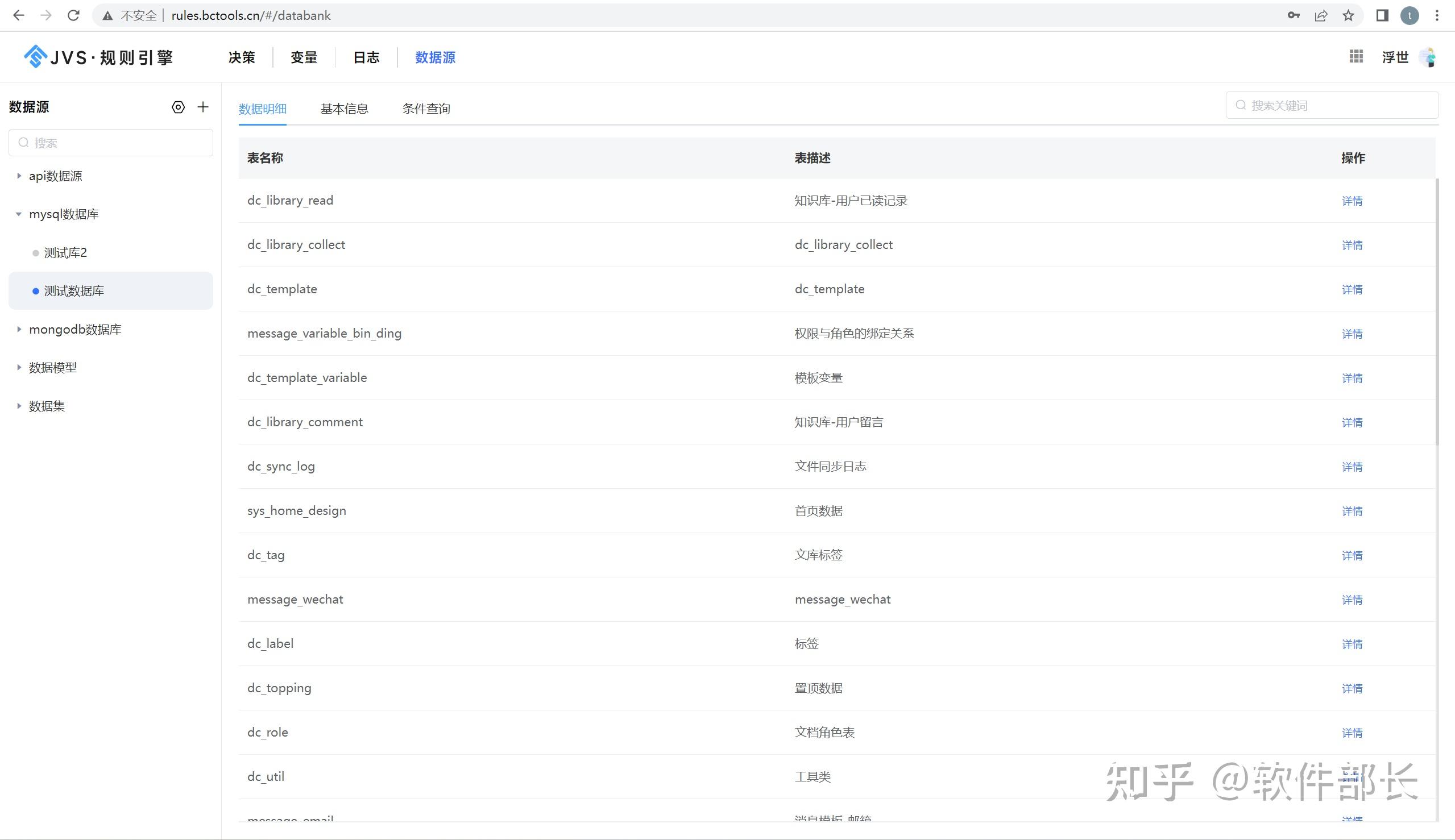Open the 决策 menu item
Image resolution: width=1455 pixels, height=840 pixels.
pyautogui.click(x=241, y=57)
